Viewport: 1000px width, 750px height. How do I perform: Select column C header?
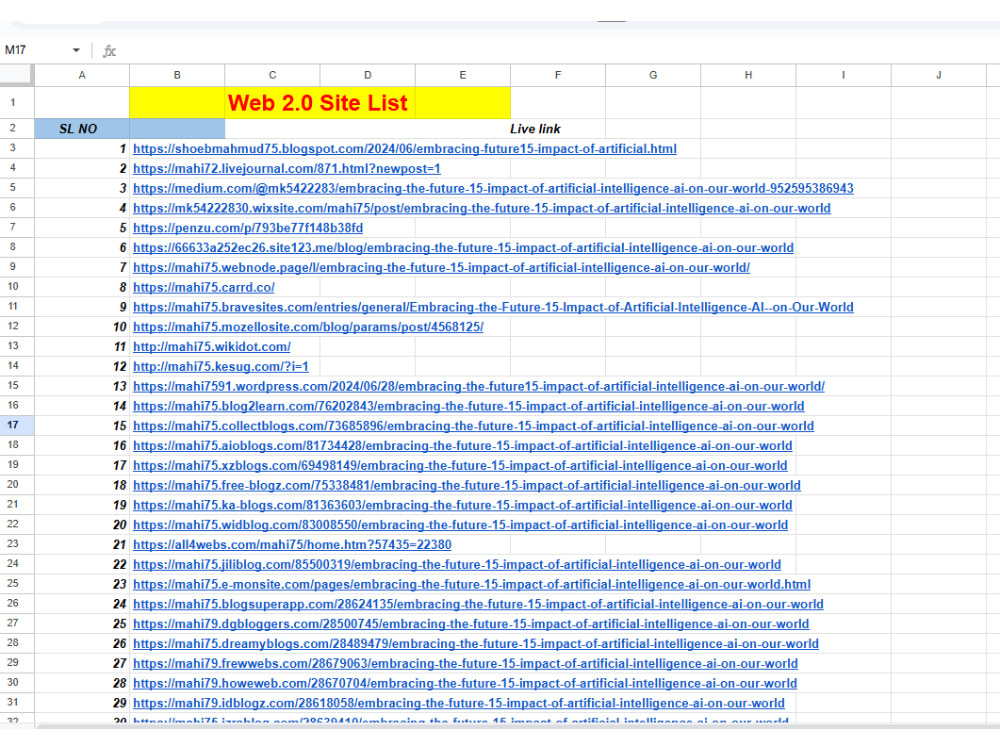pyautogui.click(x=272, y=75)
